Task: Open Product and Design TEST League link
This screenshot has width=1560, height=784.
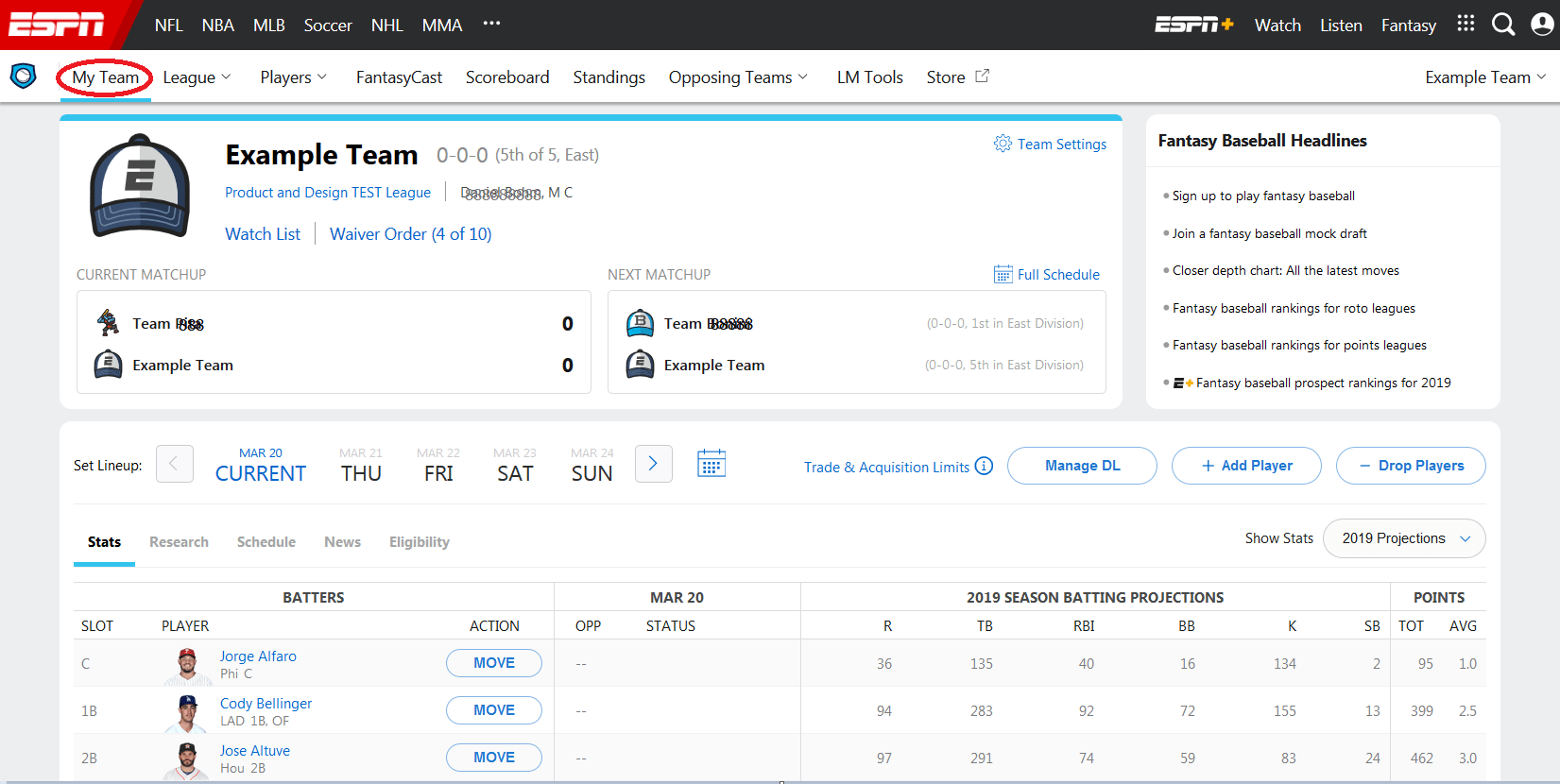Action: (328, 193)
